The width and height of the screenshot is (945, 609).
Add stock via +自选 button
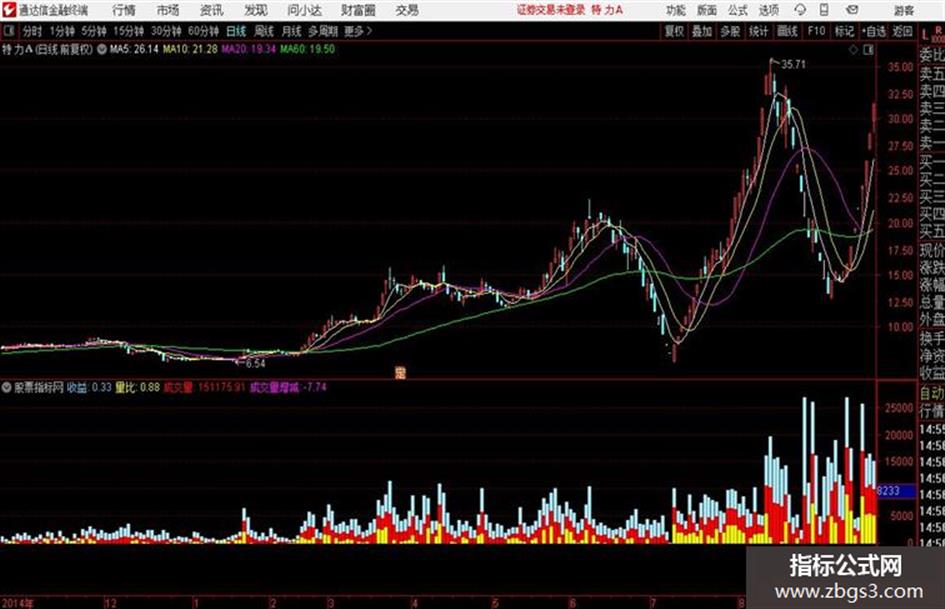click(873, 31)
